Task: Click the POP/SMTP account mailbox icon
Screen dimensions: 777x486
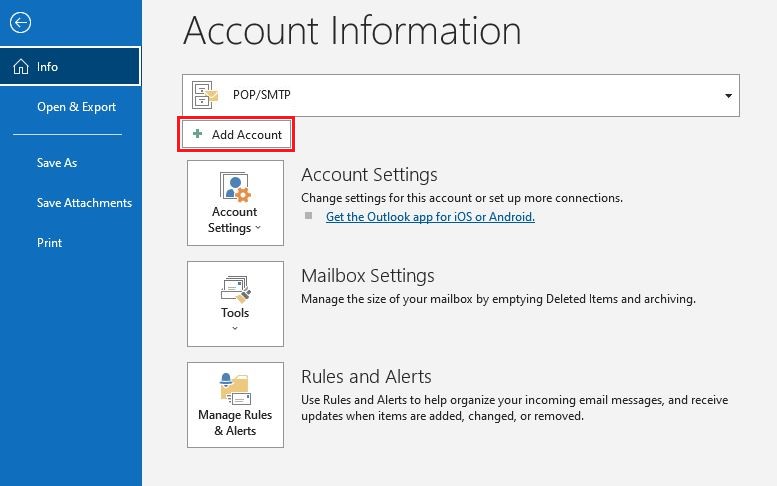Action: click(205, 95)
